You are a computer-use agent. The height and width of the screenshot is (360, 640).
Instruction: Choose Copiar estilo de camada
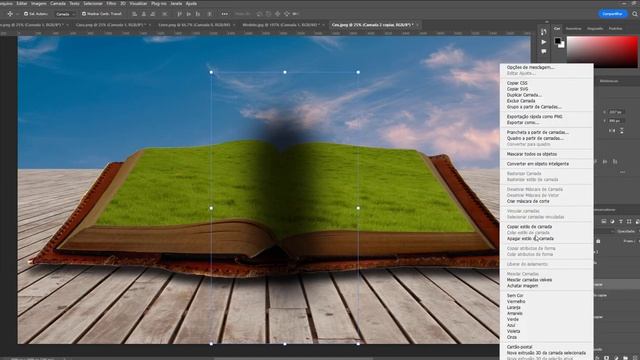[x=529, y=227]
